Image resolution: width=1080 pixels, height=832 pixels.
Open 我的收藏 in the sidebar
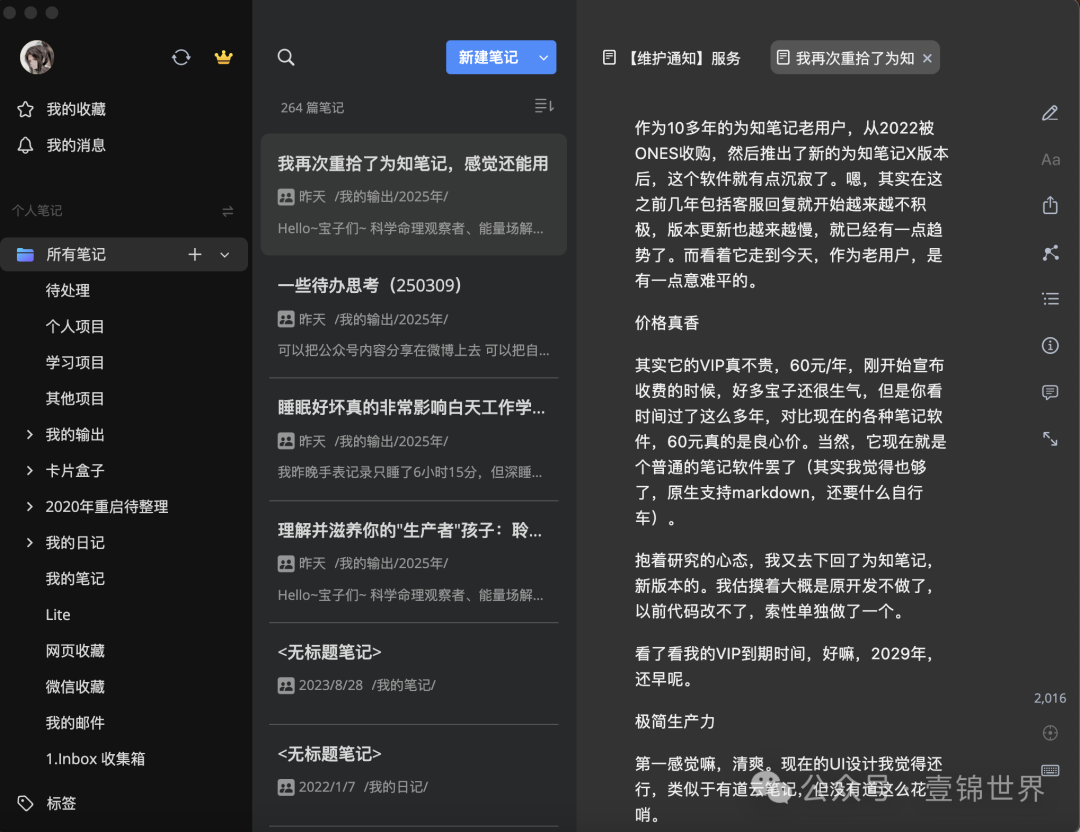pyautogui.click(x=76, y=109)
